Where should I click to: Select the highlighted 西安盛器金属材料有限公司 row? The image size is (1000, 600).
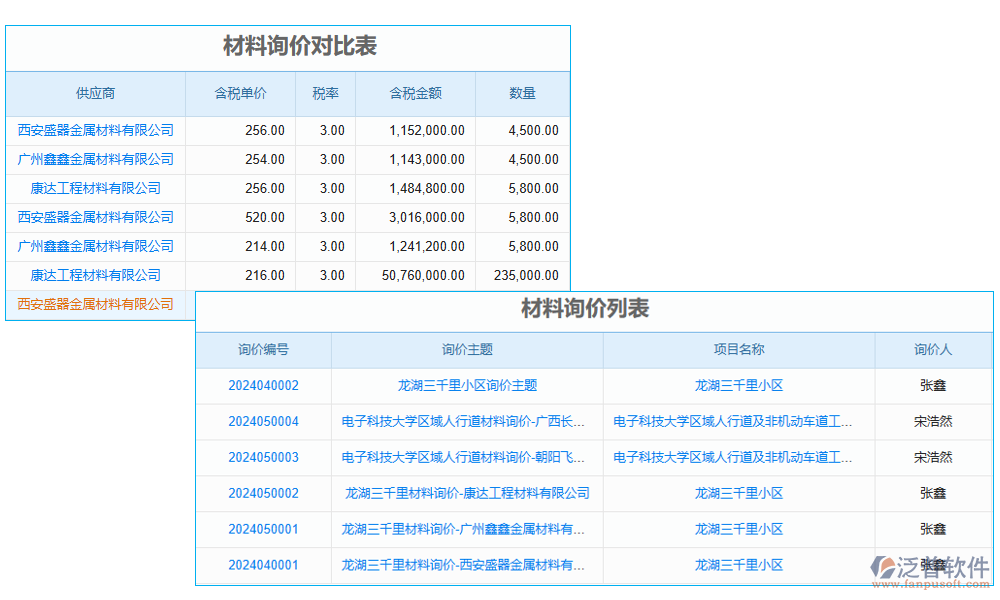tap(95, 304)
